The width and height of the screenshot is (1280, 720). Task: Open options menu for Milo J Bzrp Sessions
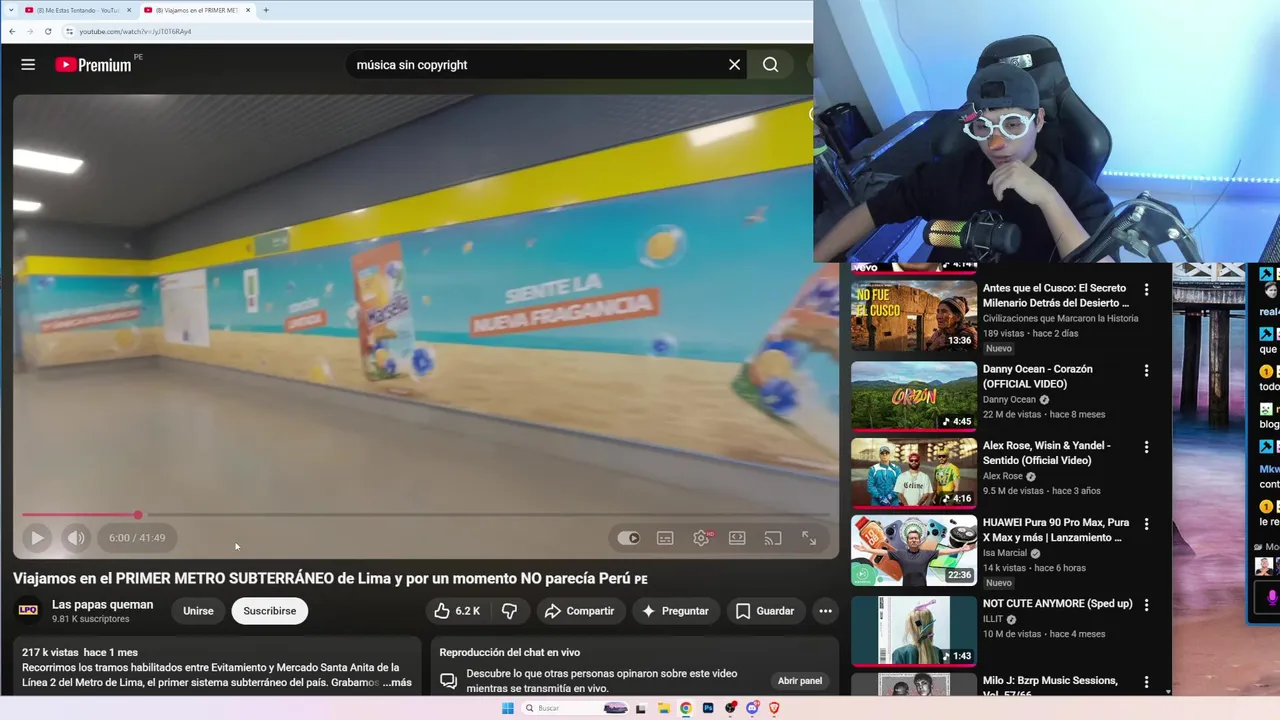(1146, 682)
